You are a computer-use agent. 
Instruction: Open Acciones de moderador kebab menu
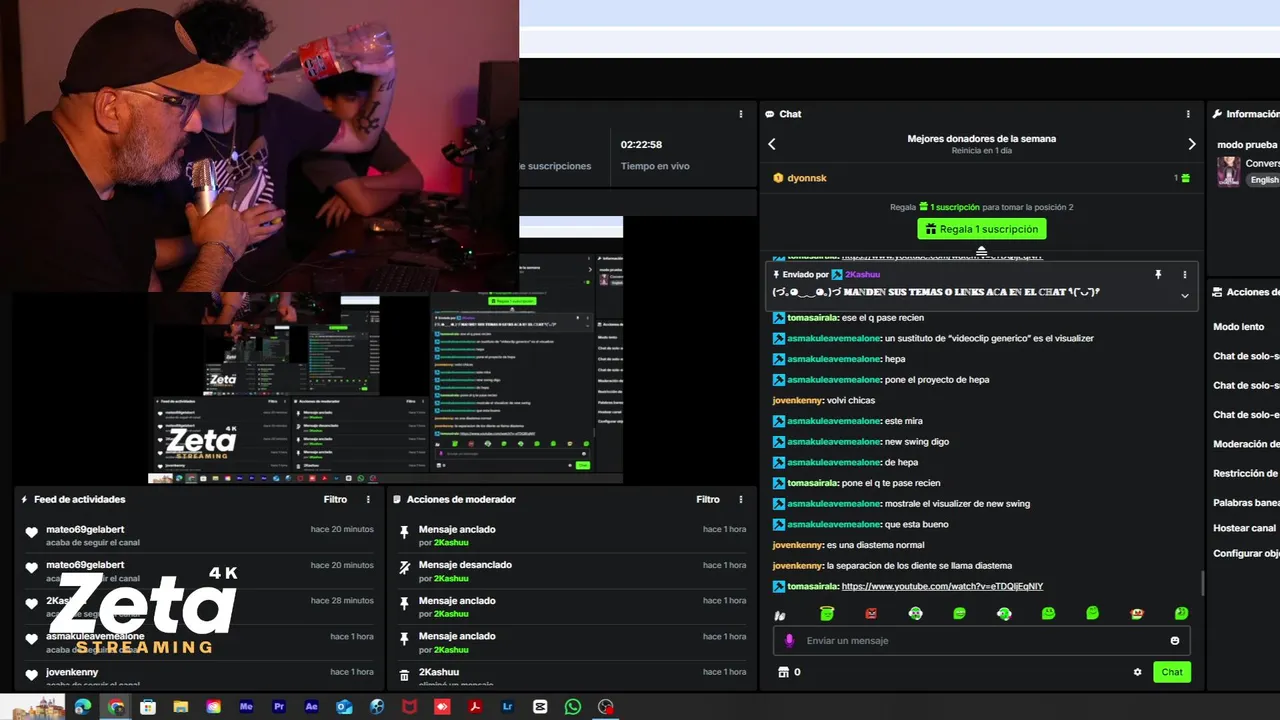coord(741,499)
